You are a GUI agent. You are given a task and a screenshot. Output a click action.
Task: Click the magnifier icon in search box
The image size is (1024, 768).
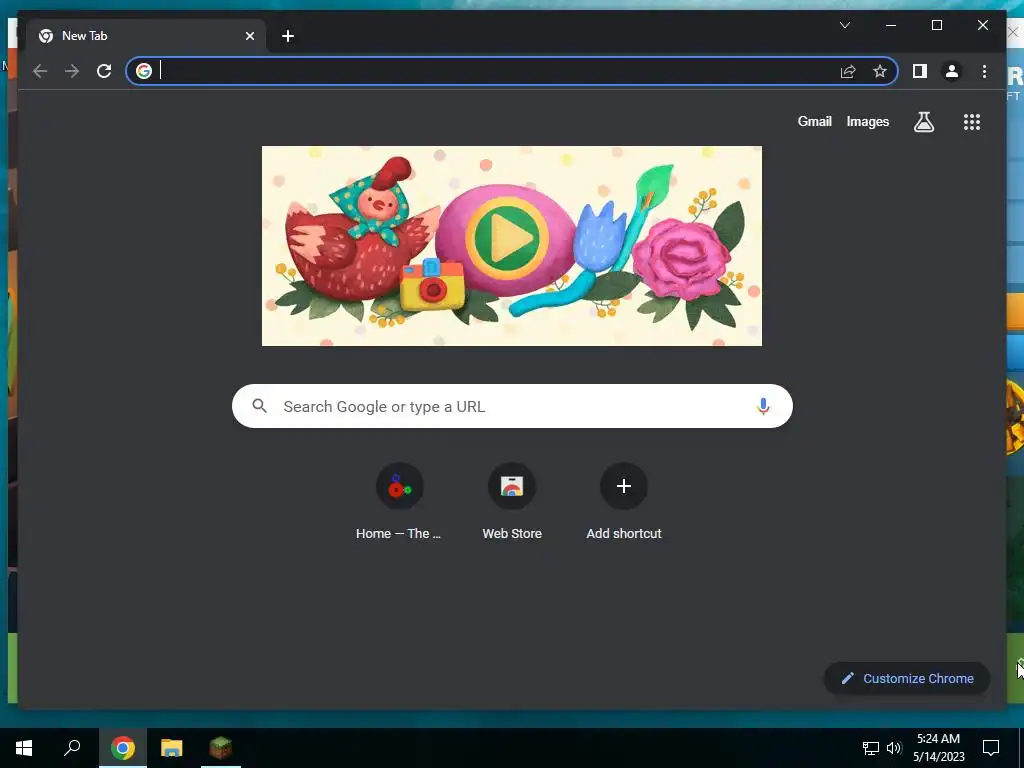coord(259,406)
